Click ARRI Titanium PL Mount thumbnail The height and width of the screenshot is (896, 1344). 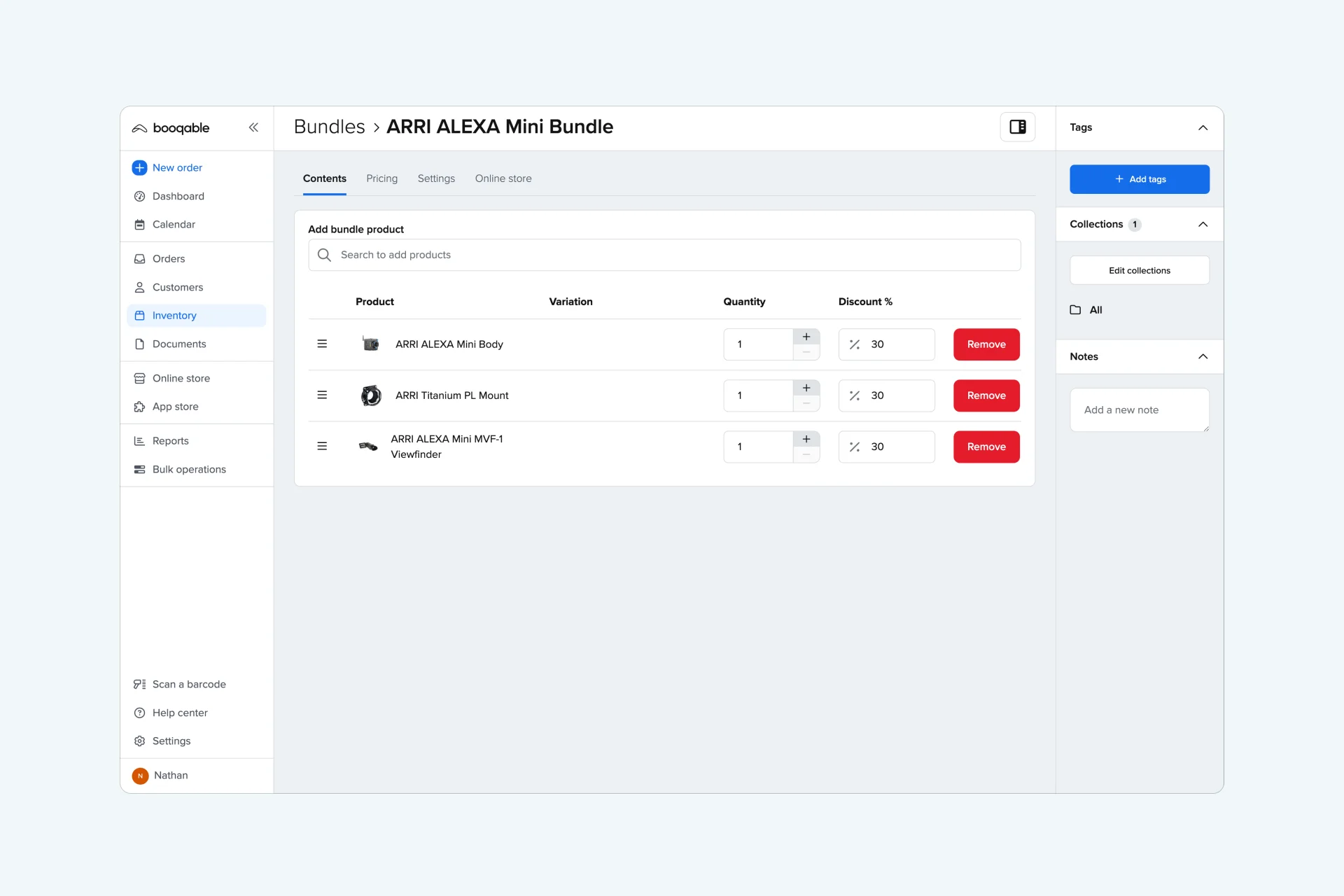click(370, 395)
